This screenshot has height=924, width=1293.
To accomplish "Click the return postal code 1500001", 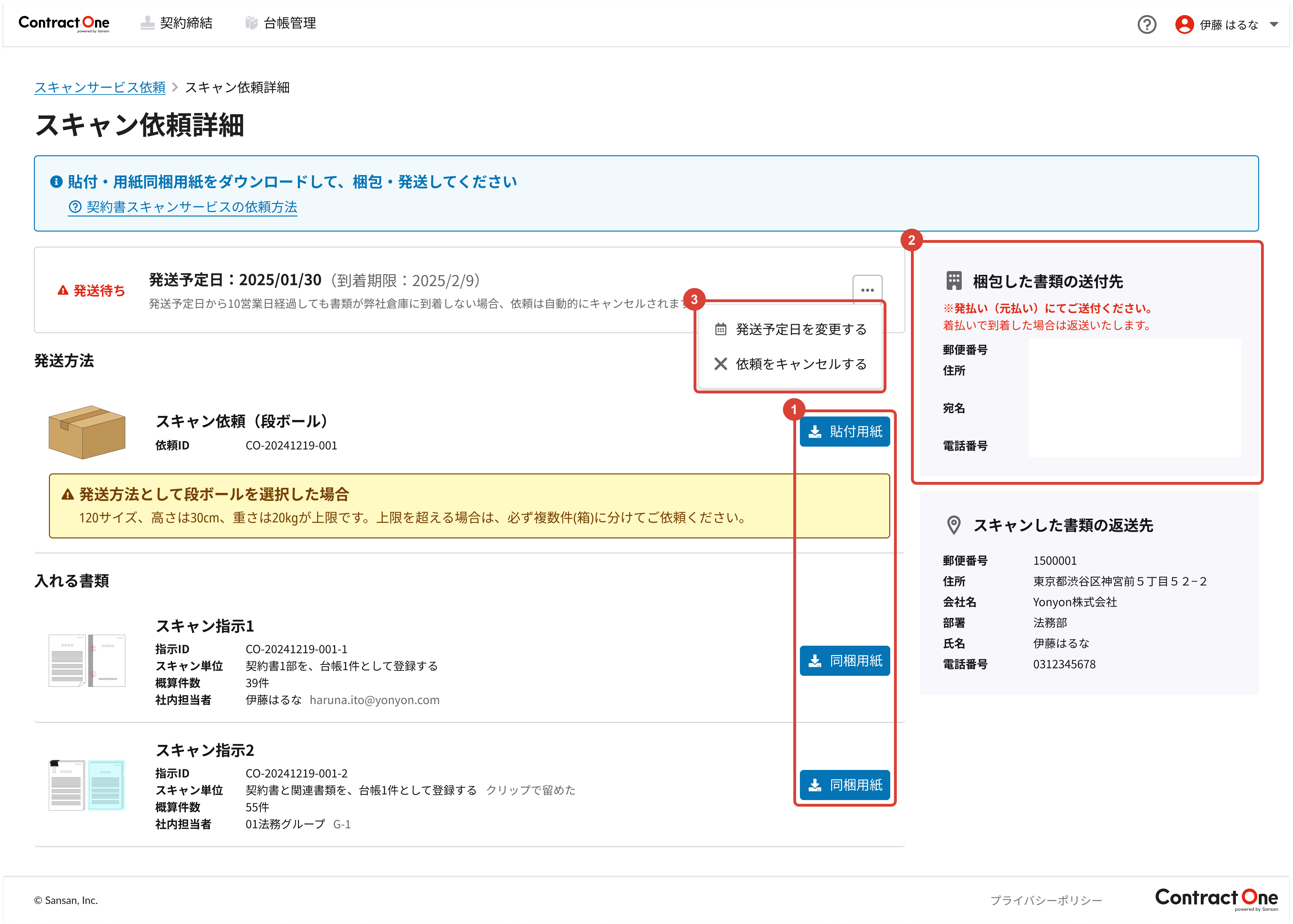I will click(1055, 560).
